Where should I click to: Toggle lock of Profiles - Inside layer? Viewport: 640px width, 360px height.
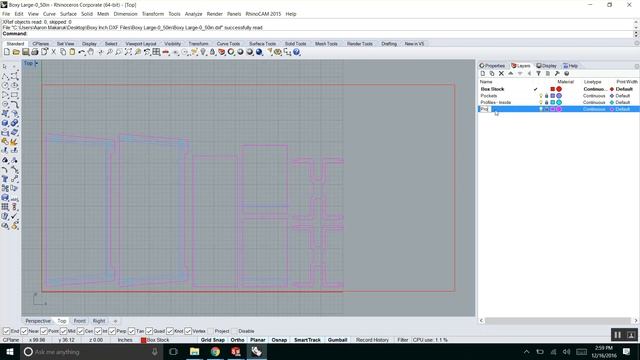(x=547, y=102)
